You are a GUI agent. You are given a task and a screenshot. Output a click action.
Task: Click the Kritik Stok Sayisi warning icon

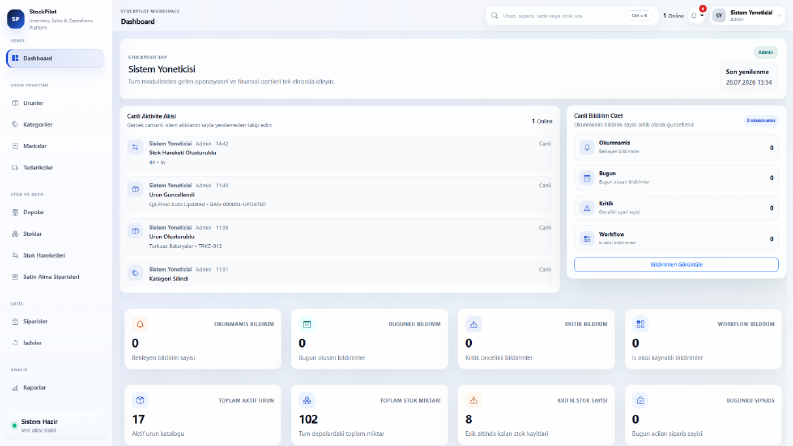pyautogui.click(x=473, y=400)
